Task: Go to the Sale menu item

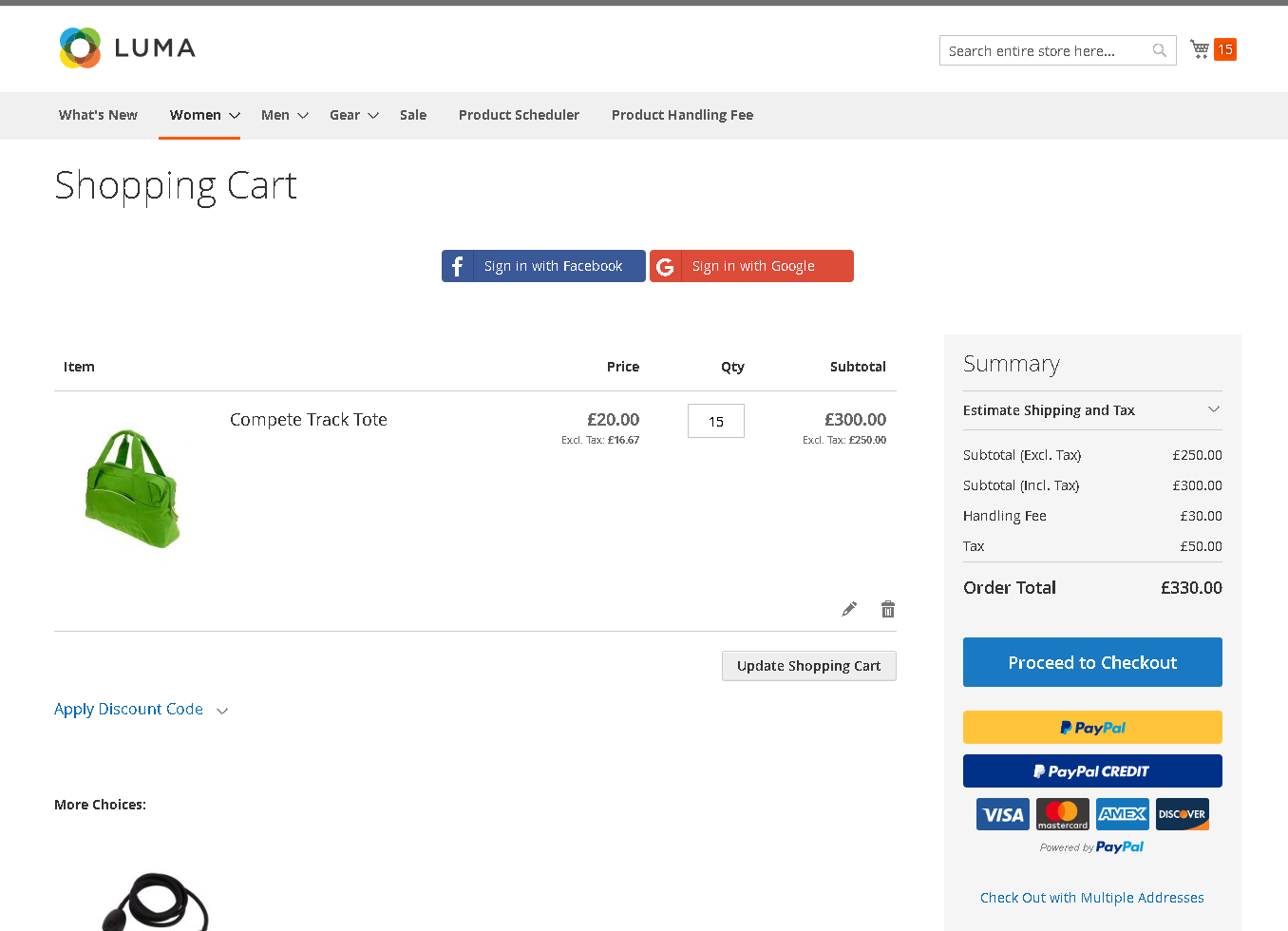Action: (413, 115)
